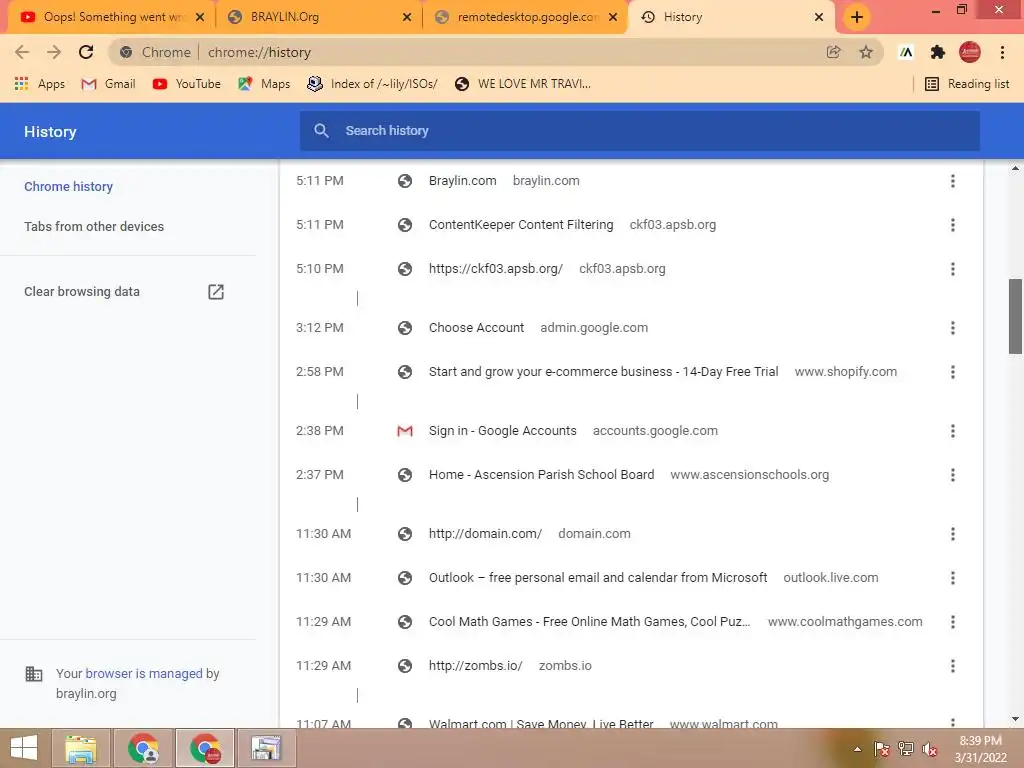
Task: Open the Maps bookmark
Action: click(264, 84)
